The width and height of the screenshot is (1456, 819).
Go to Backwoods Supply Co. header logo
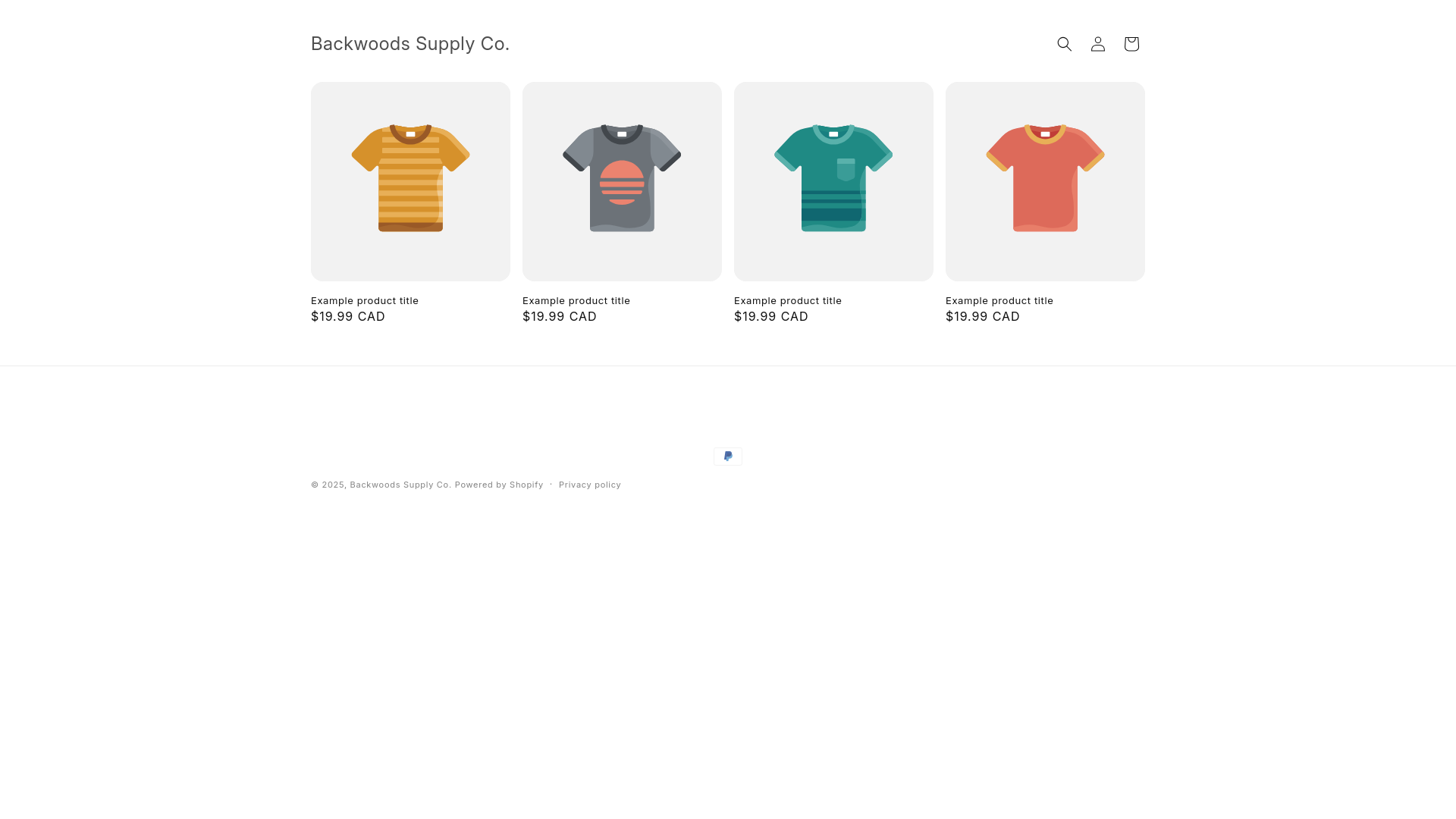(409, 44)
